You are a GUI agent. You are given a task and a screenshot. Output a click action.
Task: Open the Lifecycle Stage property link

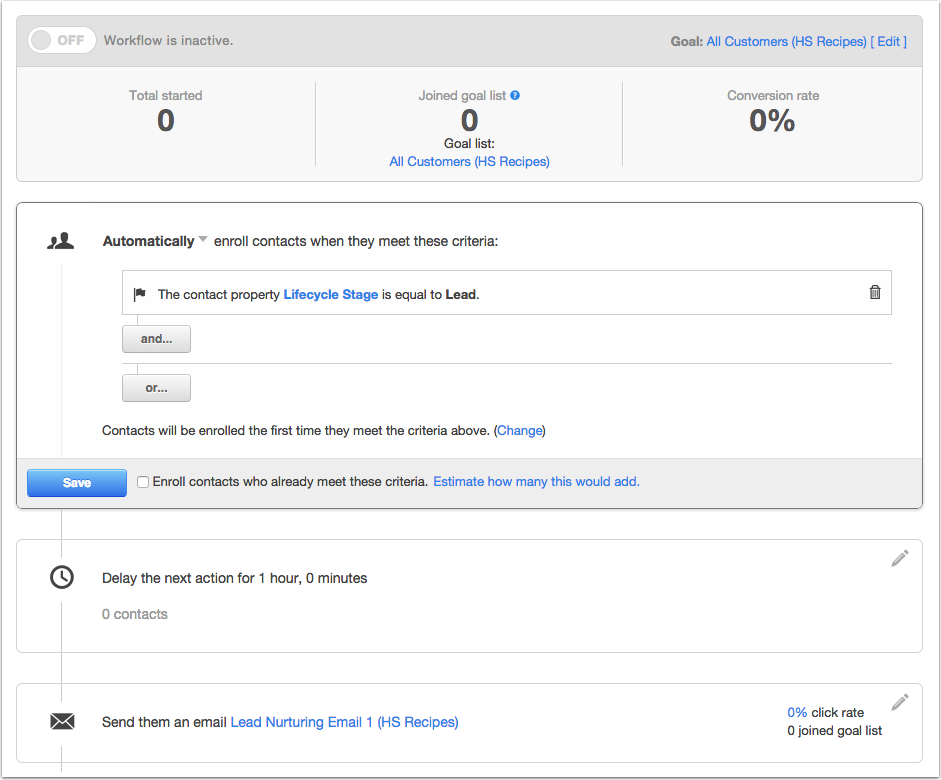331,295
